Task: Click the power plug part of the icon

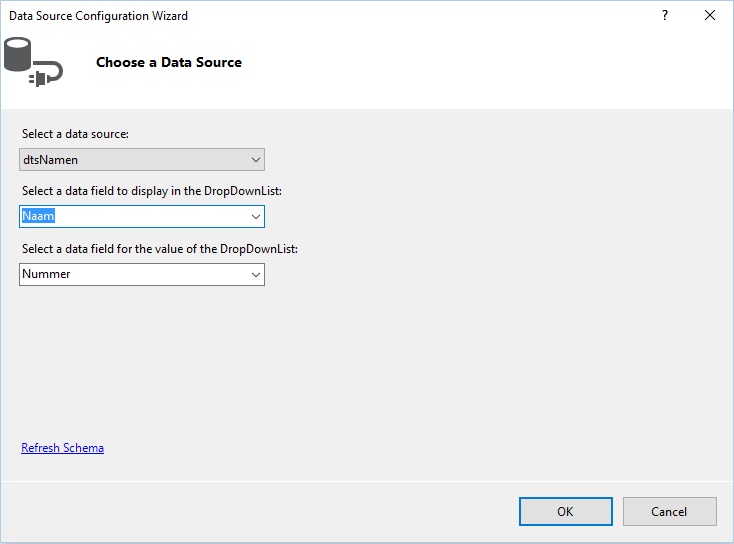Action: (46, 74)
